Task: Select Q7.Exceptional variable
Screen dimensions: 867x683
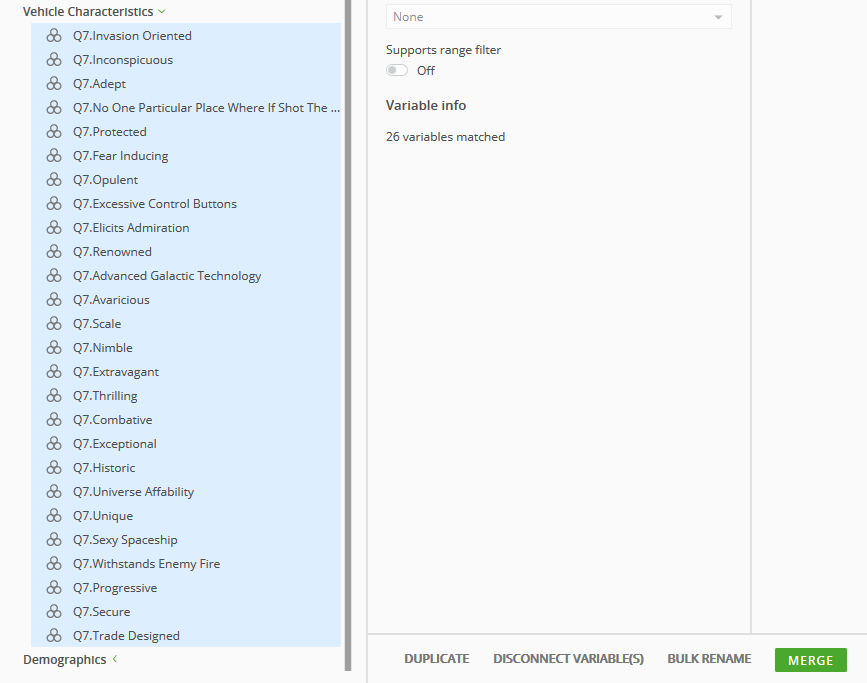Action: [x=186, y=444]
